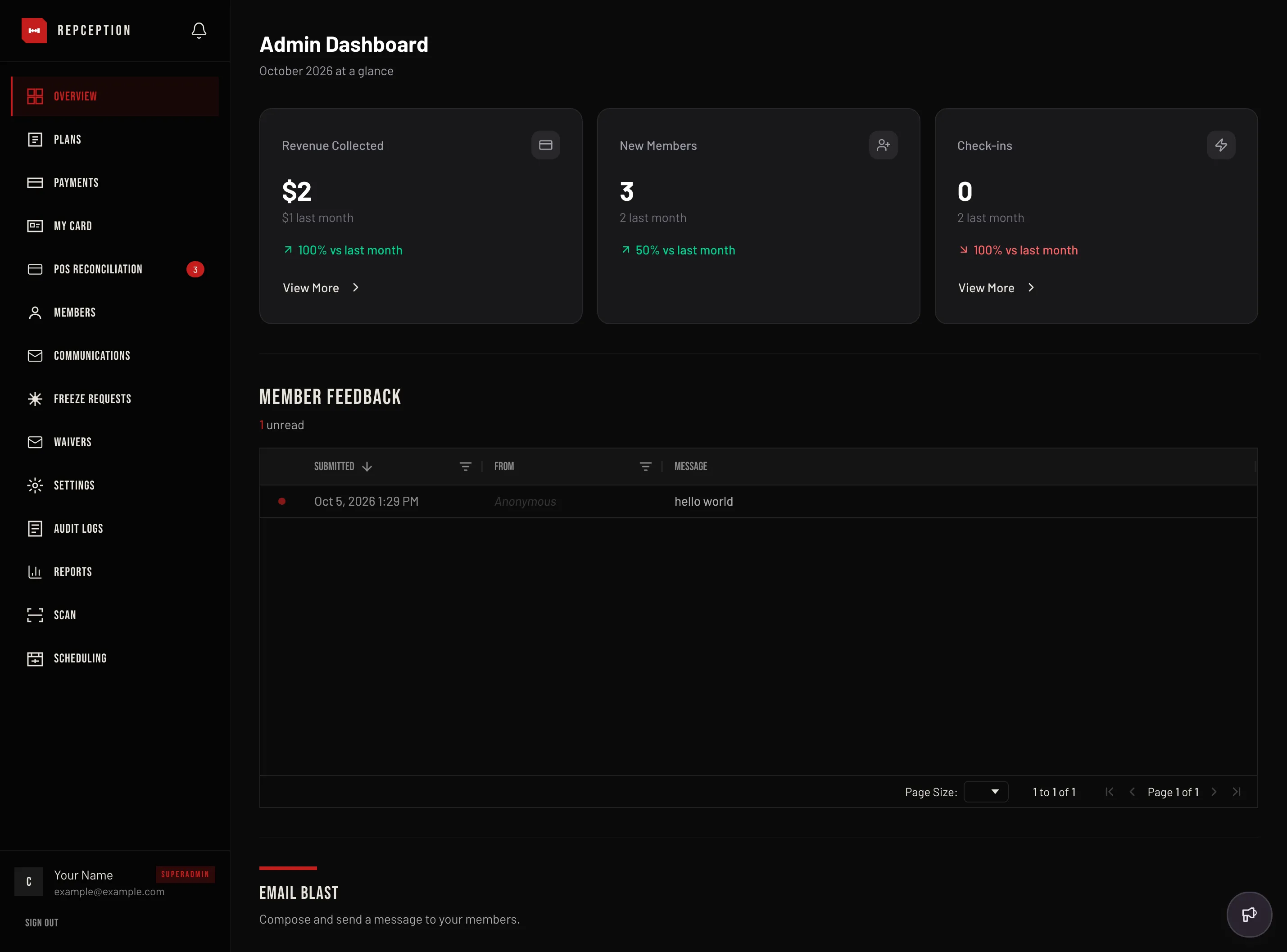Click the '$2' revenue amount
The width and height of the screenshot is (1287, 952).
[297, 191]
